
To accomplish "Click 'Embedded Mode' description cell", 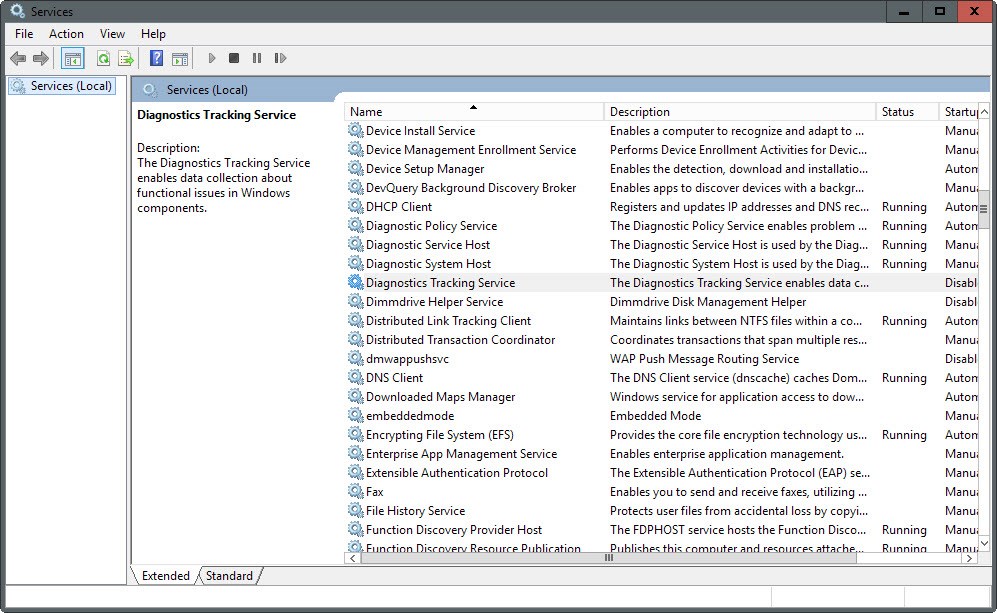I will (656, 416).
